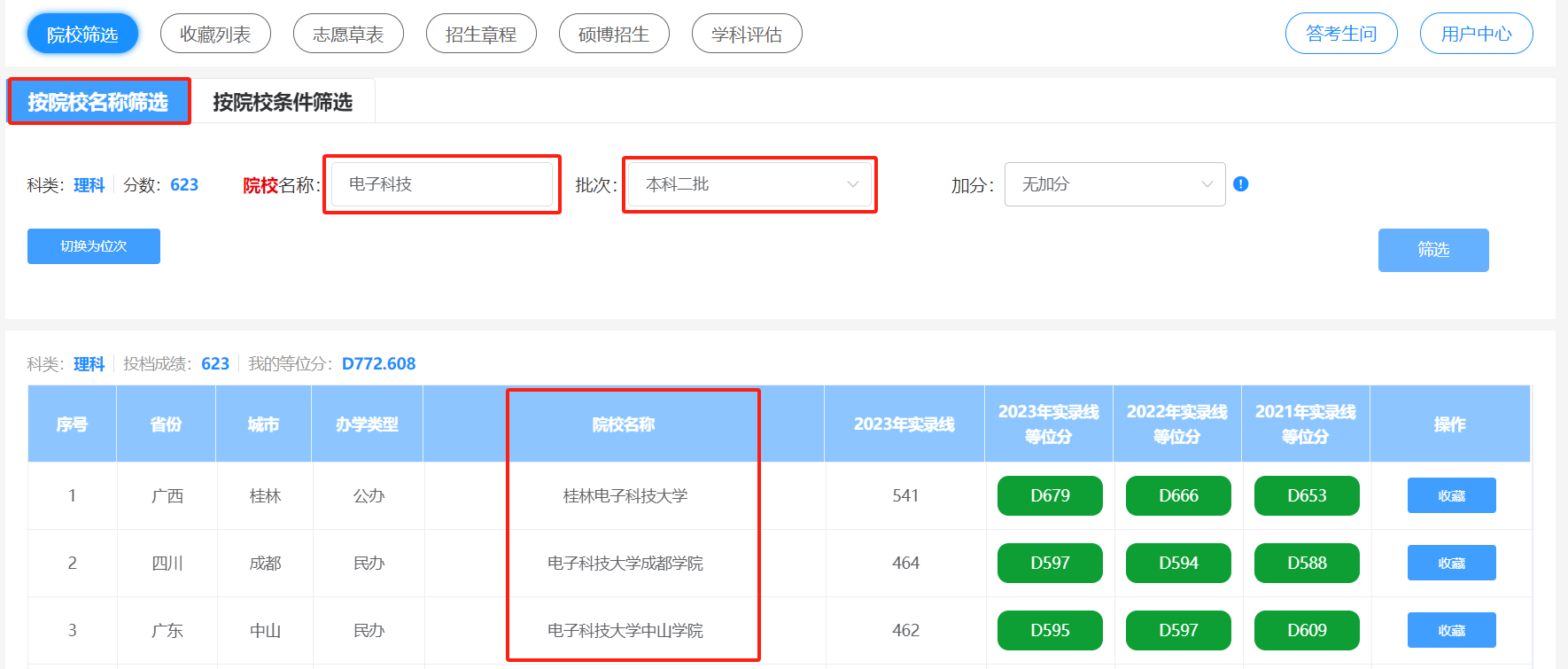The image size is (1568, 669).
Task: Go to the 硕博招生 tab
Action: [x=614, y=34]
